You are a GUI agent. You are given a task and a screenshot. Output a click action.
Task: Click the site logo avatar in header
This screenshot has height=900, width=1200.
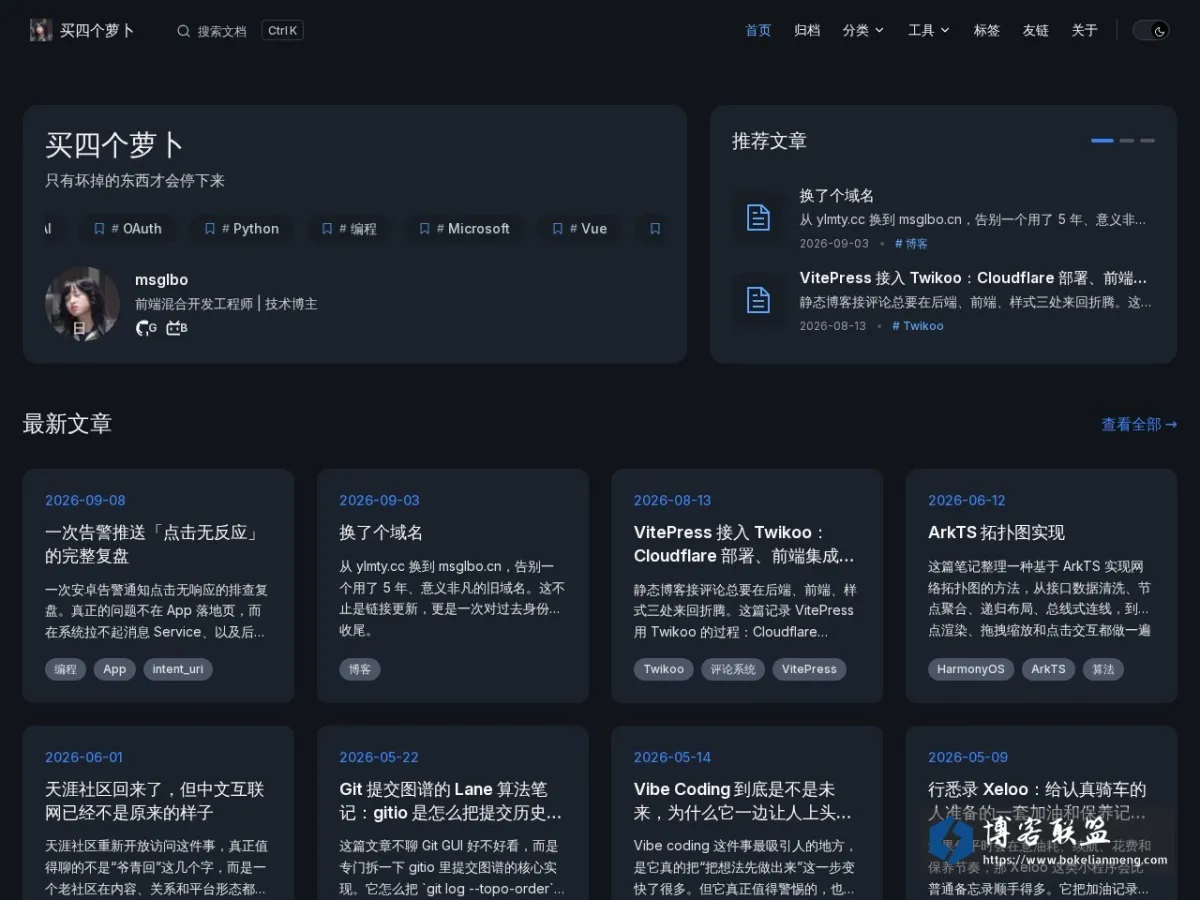tap(41, 30)
